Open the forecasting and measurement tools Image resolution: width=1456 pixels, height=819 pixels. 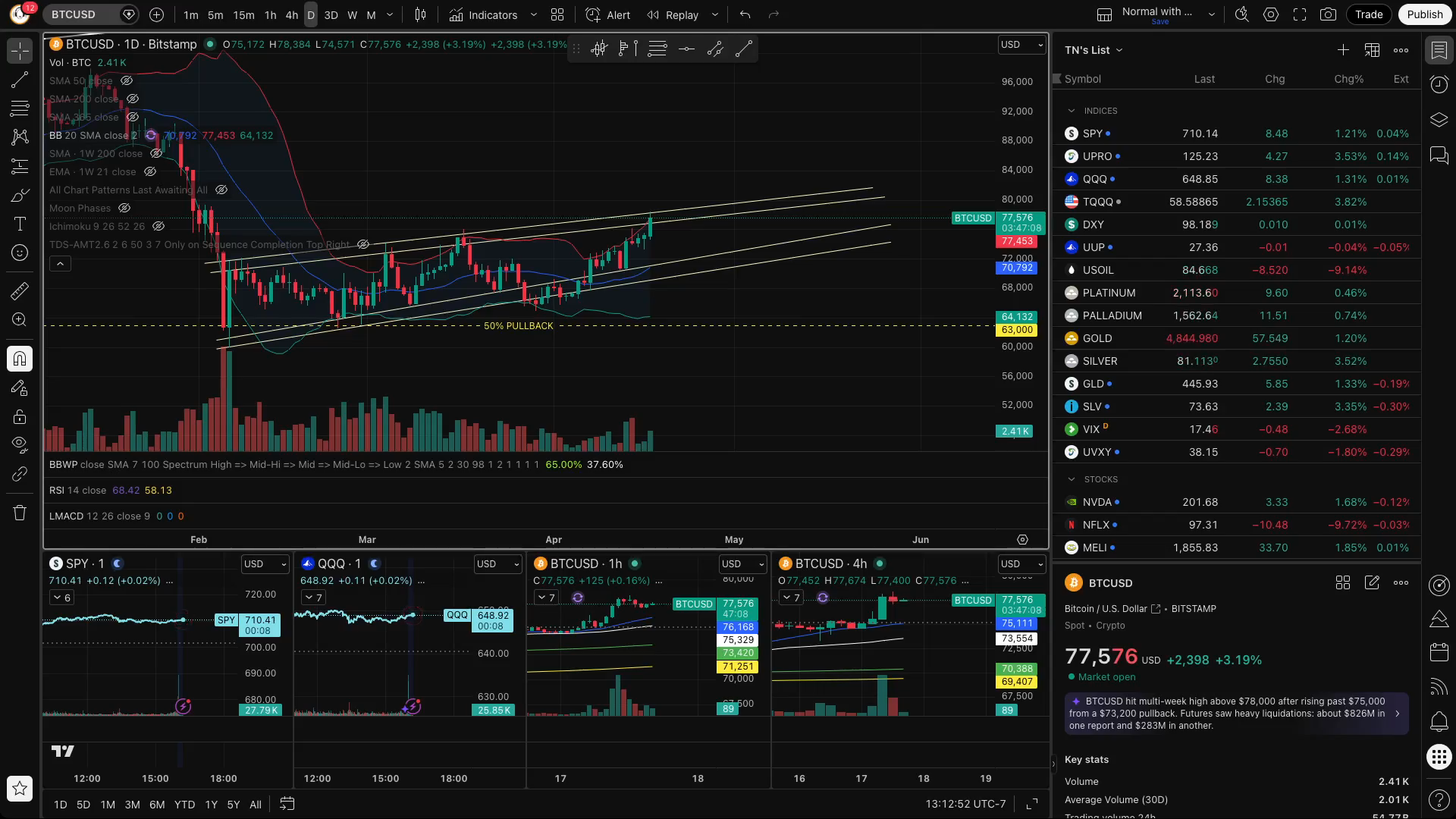(20, 166)
